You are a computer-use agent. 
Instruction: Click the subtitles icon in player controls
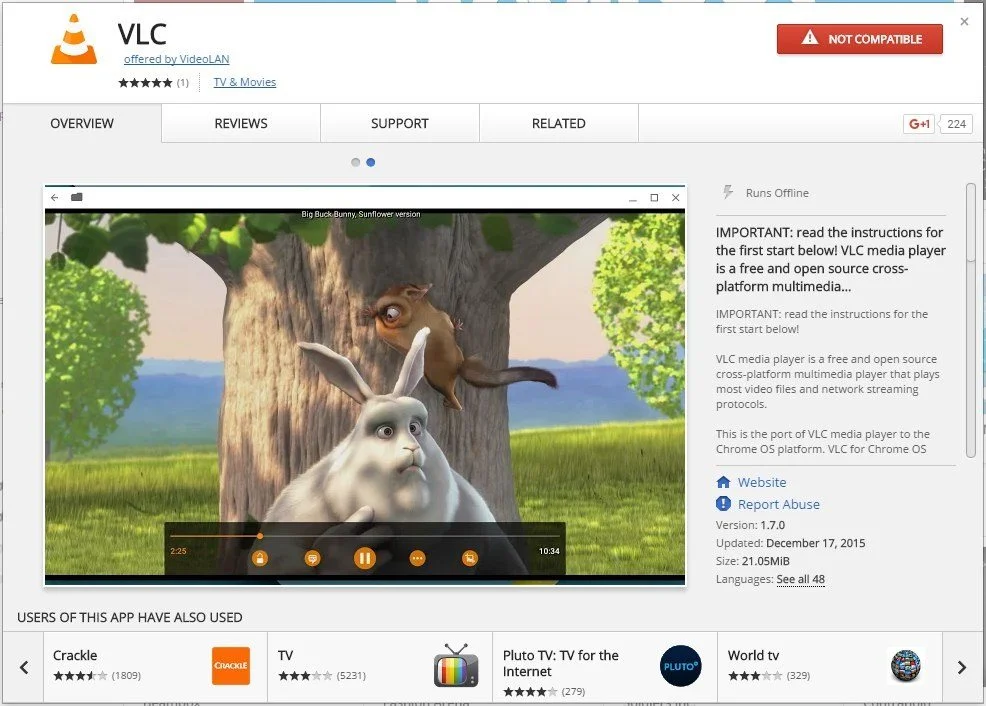[x=313, y=558]
